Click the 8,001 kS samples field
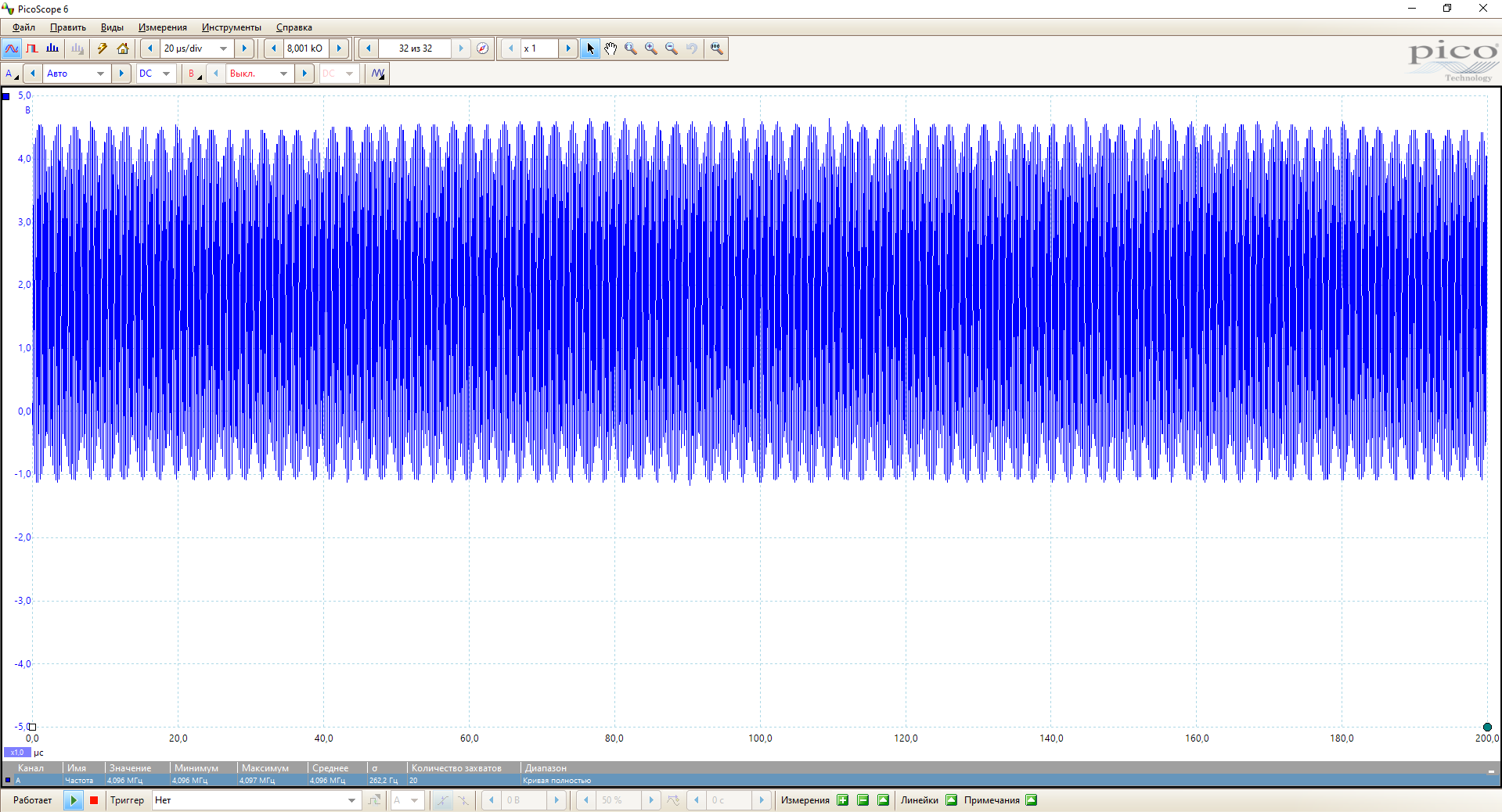The height and width of the screenshot is (812, 1502). 305,49
